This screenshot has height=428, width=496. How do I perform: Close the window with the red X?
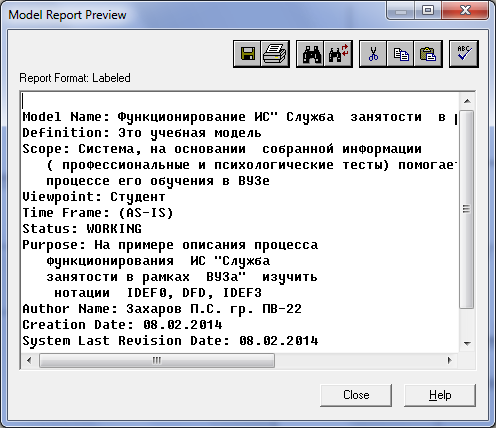tap(465, 11)
